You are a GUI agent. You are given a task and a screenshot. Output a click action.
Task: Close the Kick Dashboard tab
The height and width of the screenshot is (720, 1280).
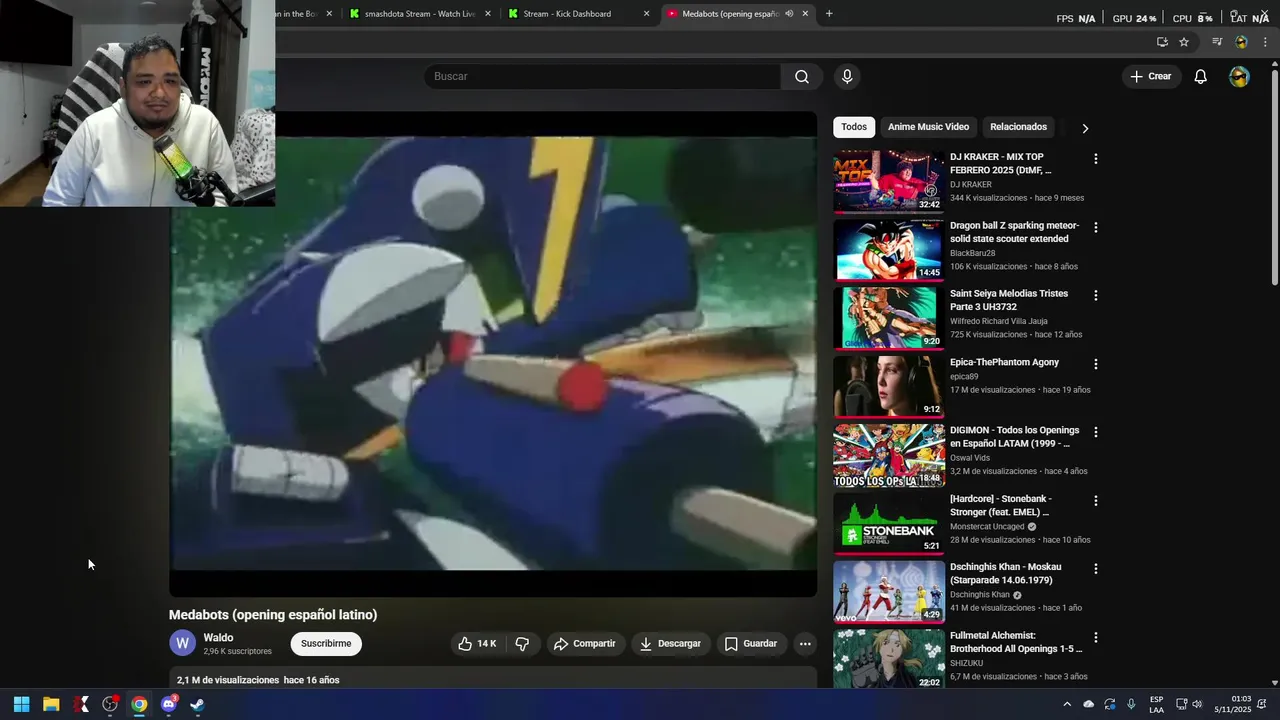click(646, 14)
